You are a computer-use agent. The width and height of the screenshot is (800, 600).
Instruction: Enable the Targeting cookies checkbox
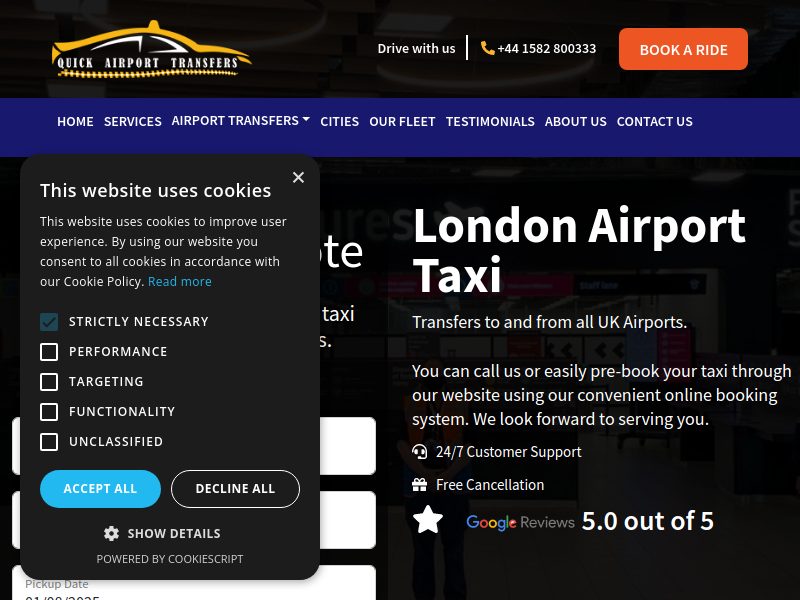point(49,382)
